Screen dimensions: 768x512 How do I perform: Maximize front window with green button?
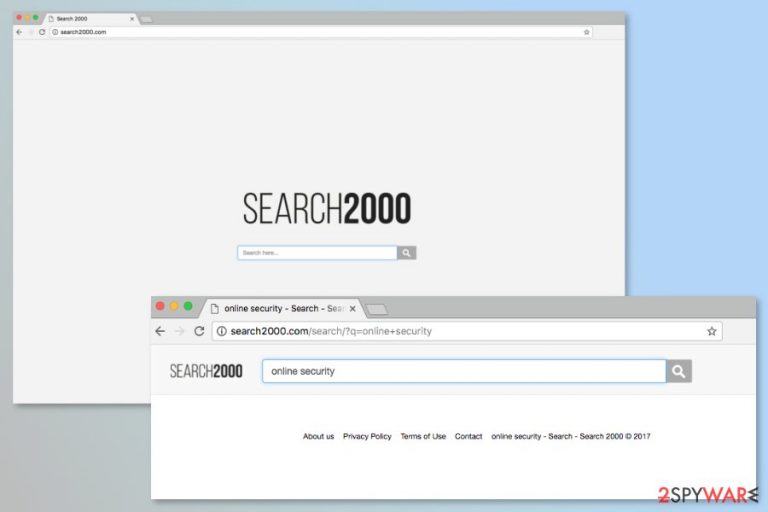tap(188, 306)
